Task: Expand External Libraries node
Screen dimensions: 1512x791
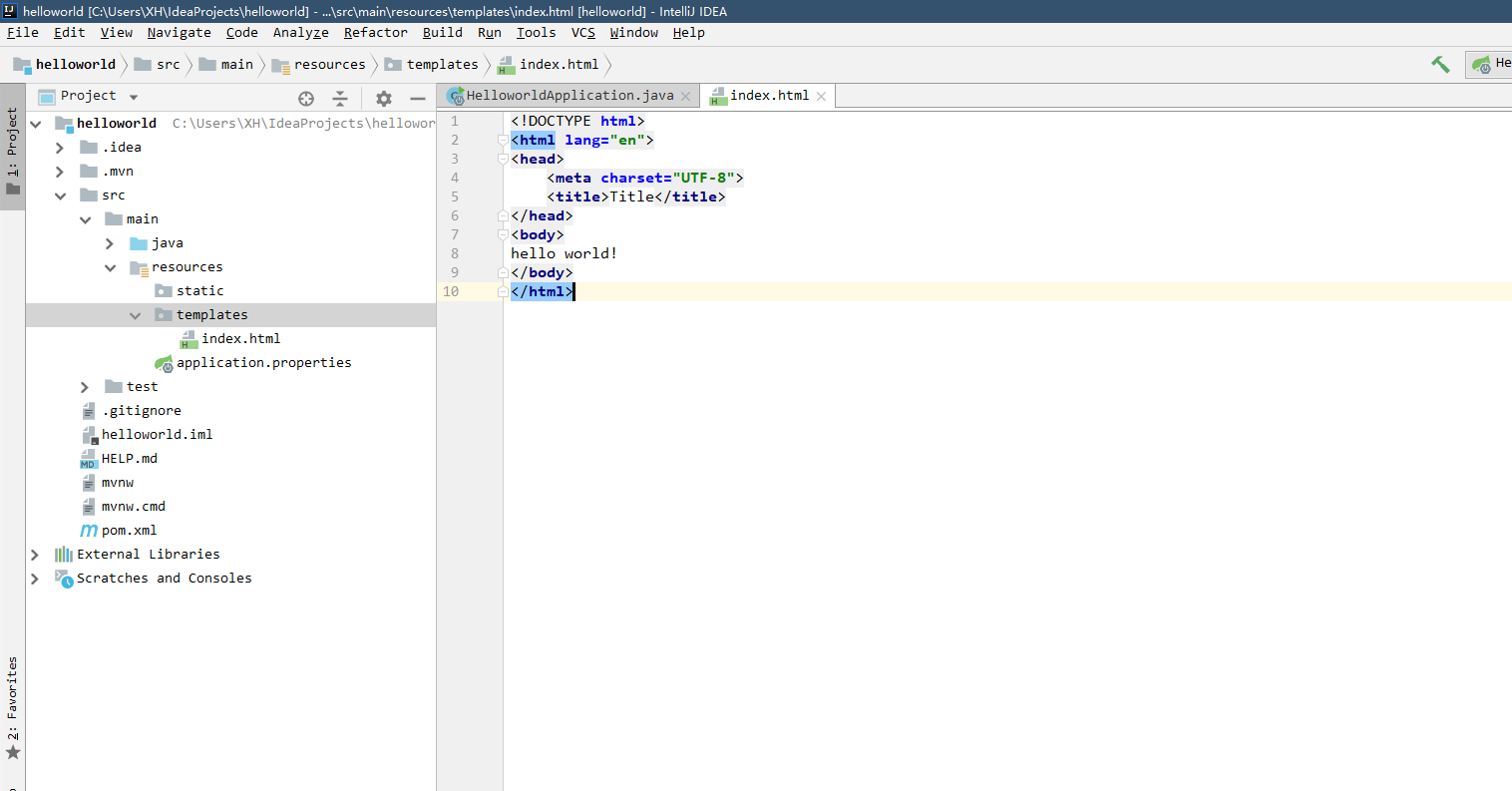Action: tap(35, 555)
